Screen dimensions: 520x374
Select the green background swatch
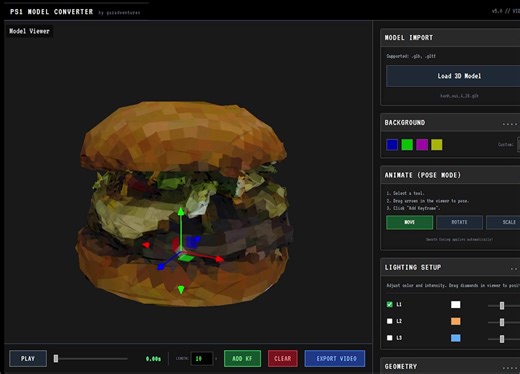point(407,145)
